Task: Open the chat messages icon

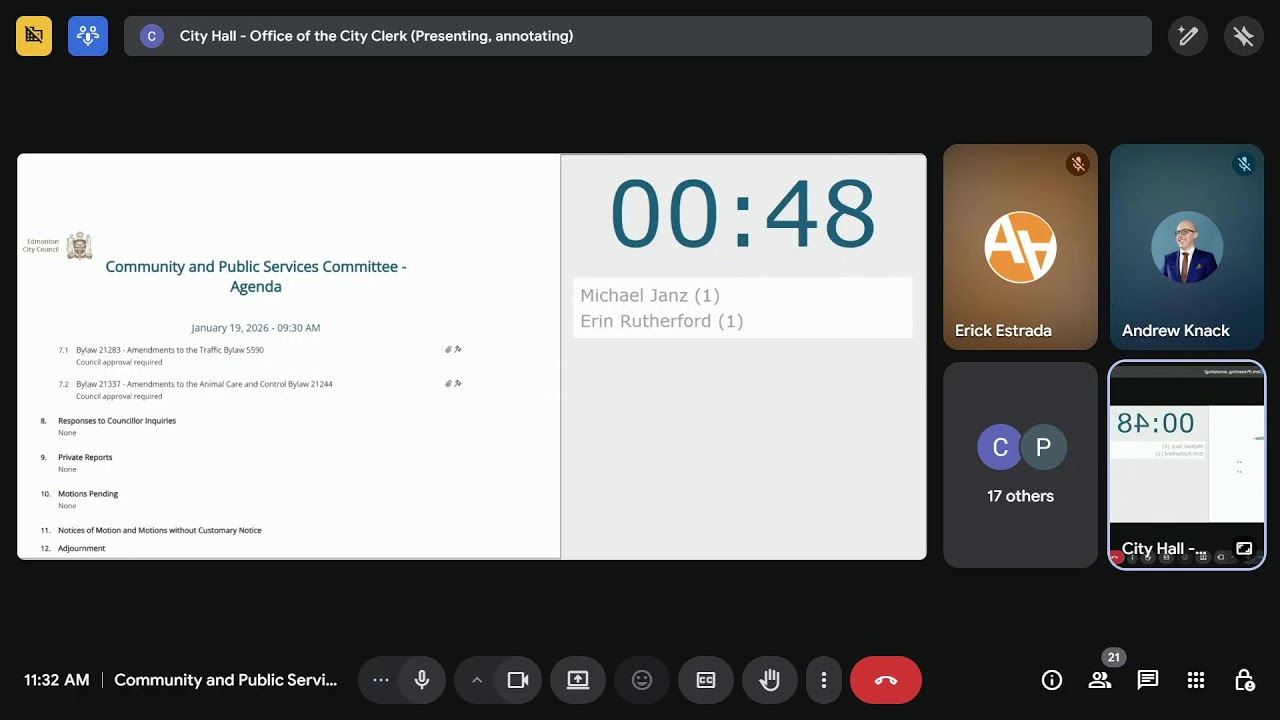Action: coord(1148,680)
